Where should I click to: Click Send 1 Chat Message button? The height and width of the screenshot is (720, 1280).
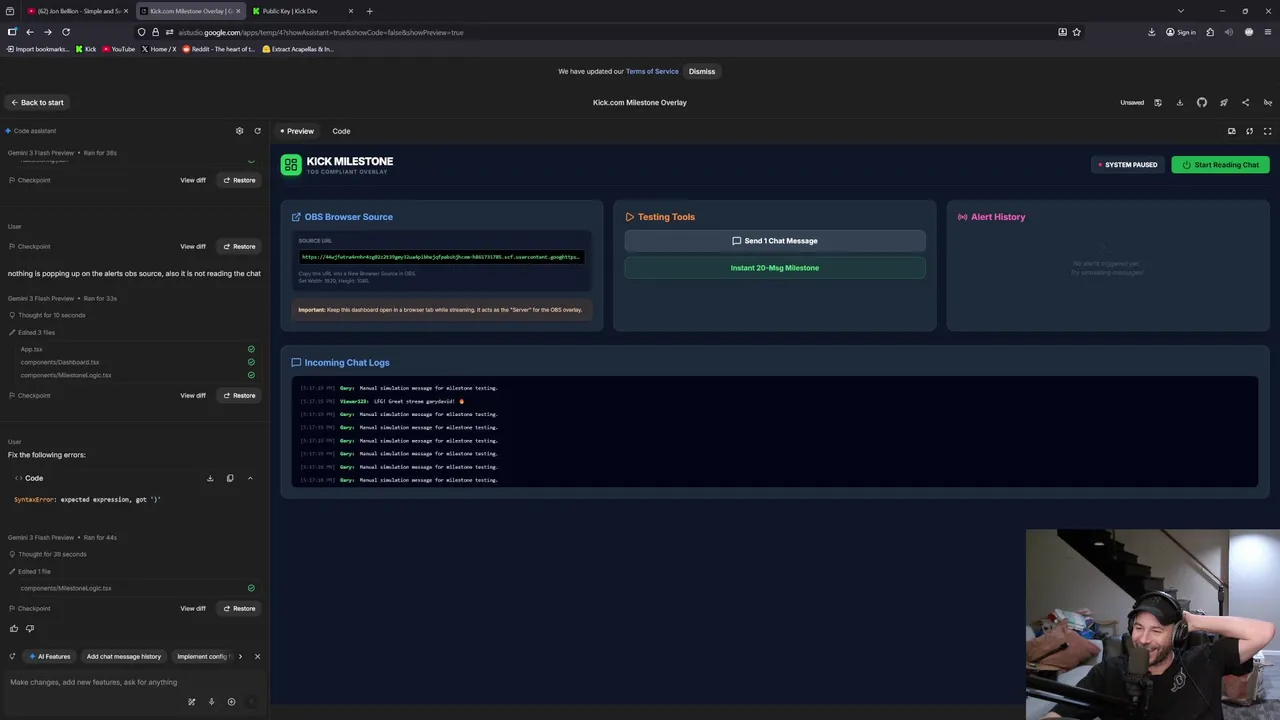775,241
